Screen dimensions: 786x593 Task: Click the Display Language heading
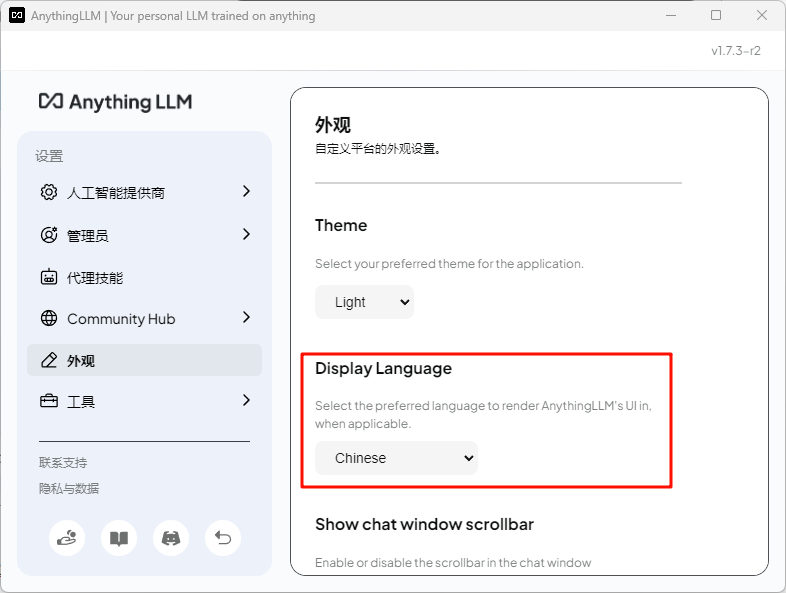coord(383,369)
